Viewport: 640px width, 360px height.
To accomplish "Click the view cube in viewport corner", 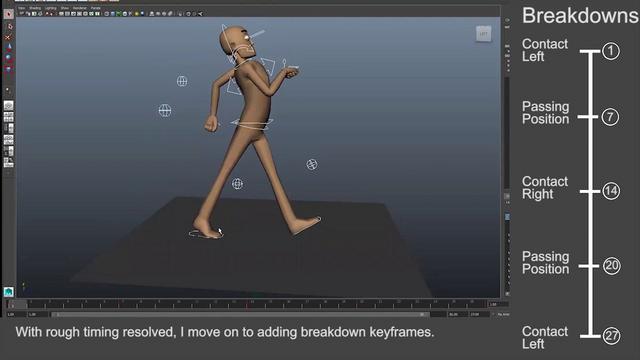I will click(483, 34).
